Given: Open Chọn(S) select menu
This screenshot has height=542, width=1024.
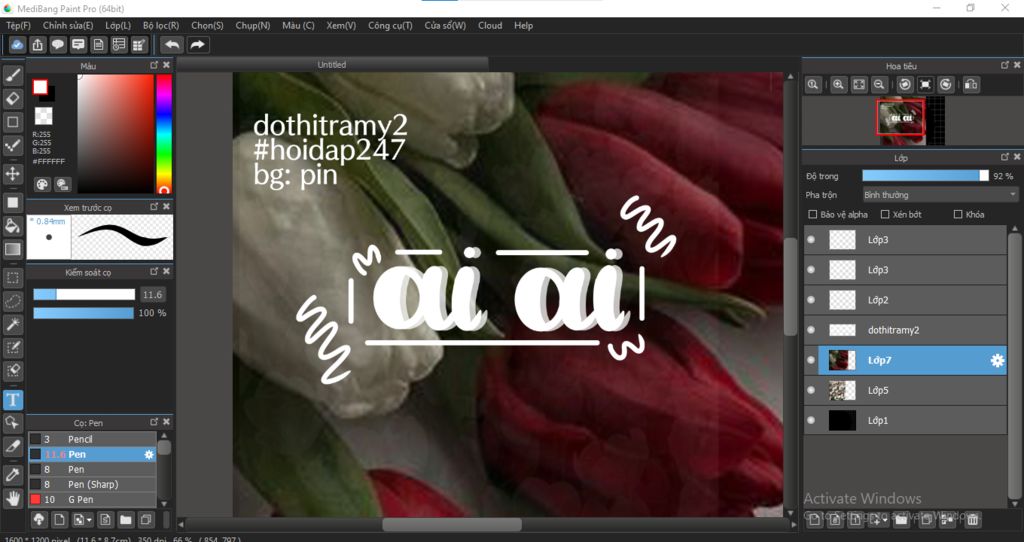Looking at the screenshot, I should pos(207,25).
